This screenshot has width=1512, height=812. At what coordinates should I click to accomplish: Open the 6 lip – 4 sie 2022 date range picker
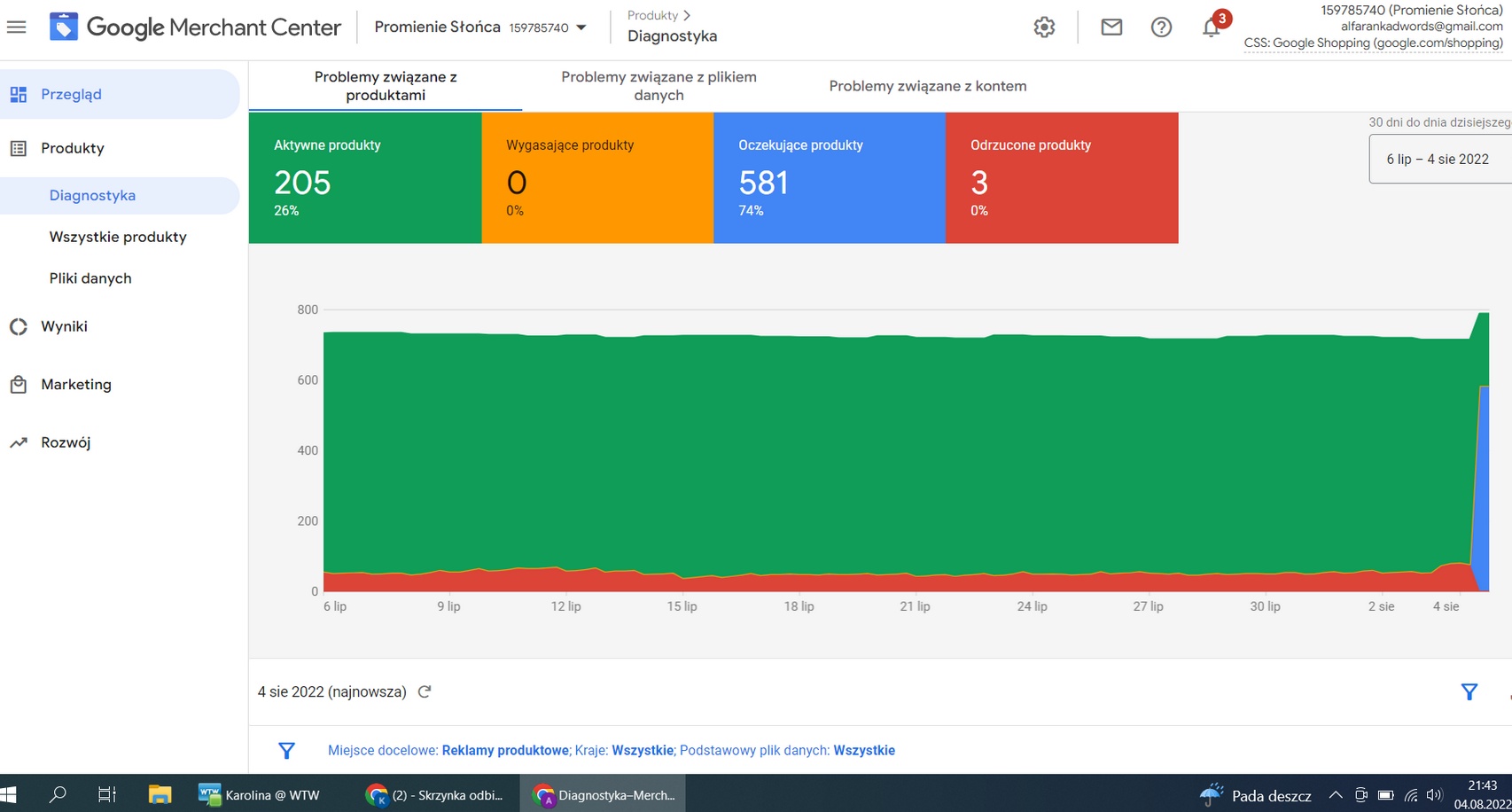pyautogui.click(x=1439, y=160)
